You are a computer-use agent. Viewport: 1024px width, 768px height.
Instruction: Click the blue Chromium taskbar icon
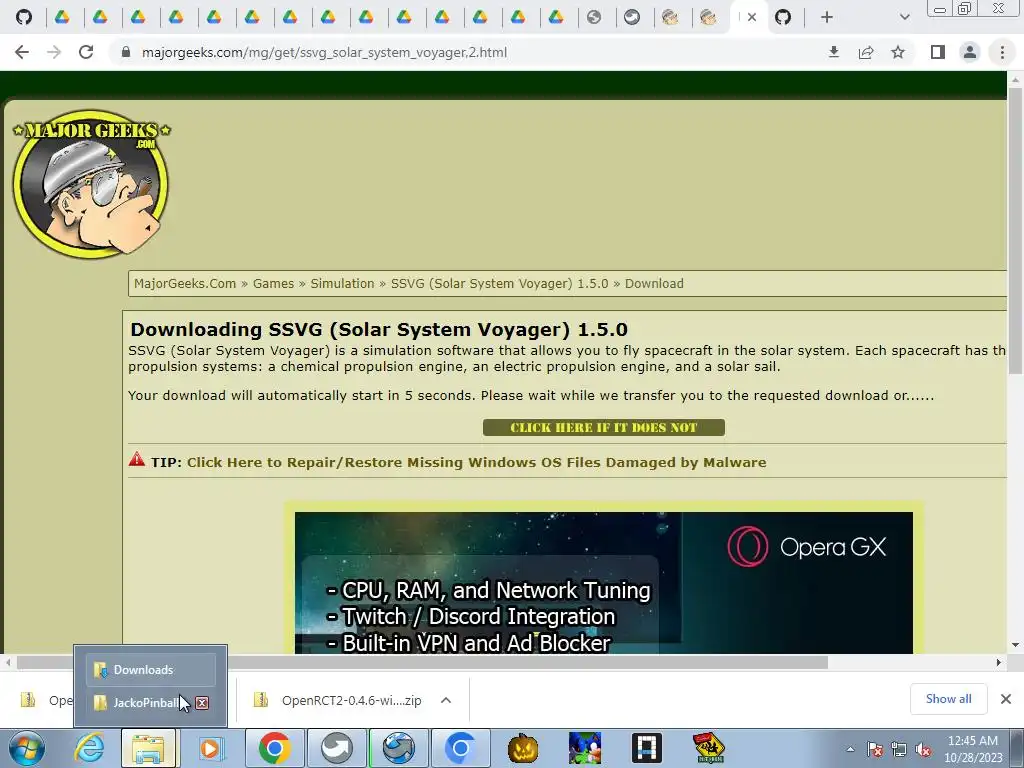click(x=461, y=748)
